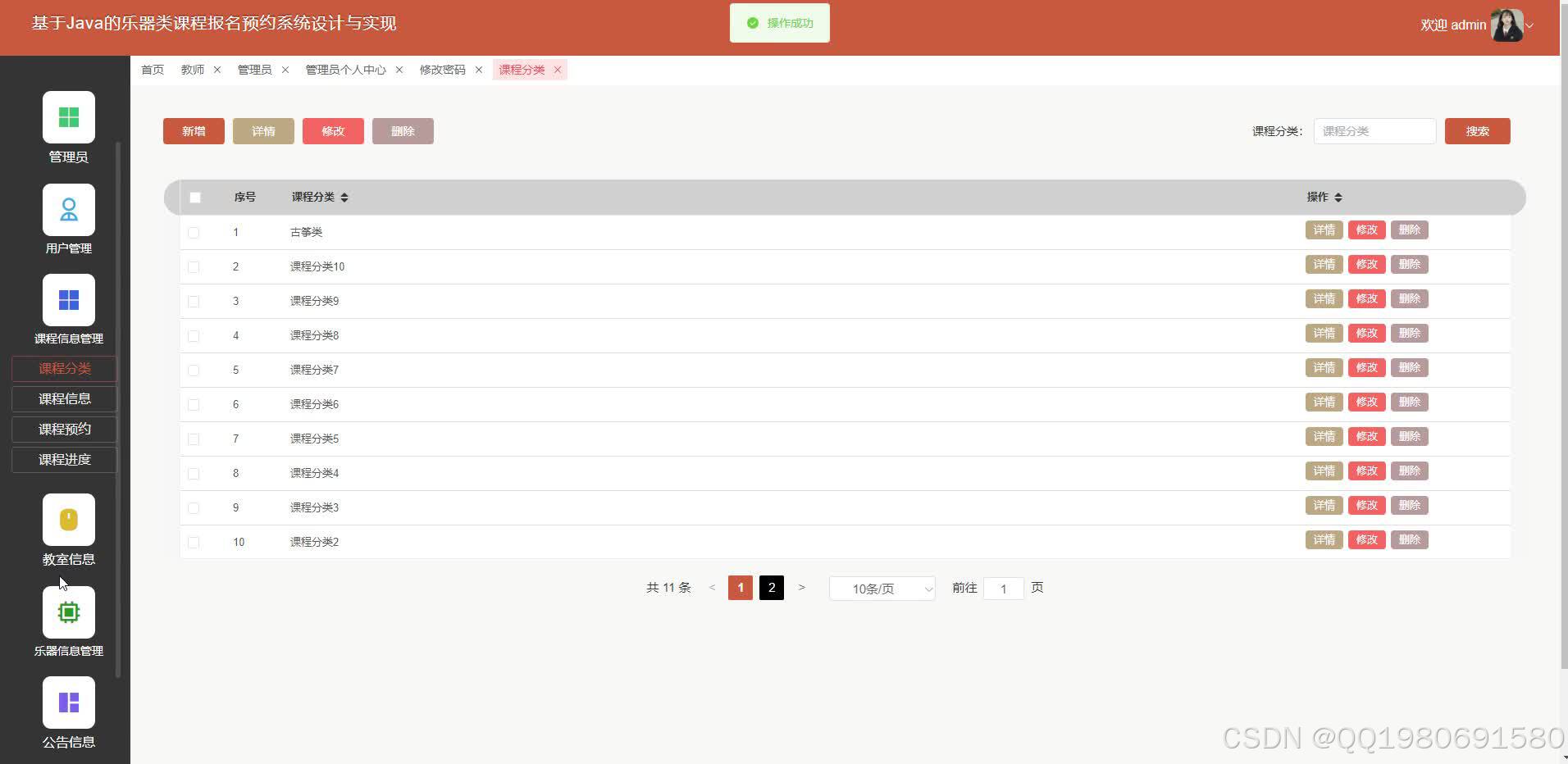
Task: Switch to the 首页 tab
Action: (x=153, y=70)
